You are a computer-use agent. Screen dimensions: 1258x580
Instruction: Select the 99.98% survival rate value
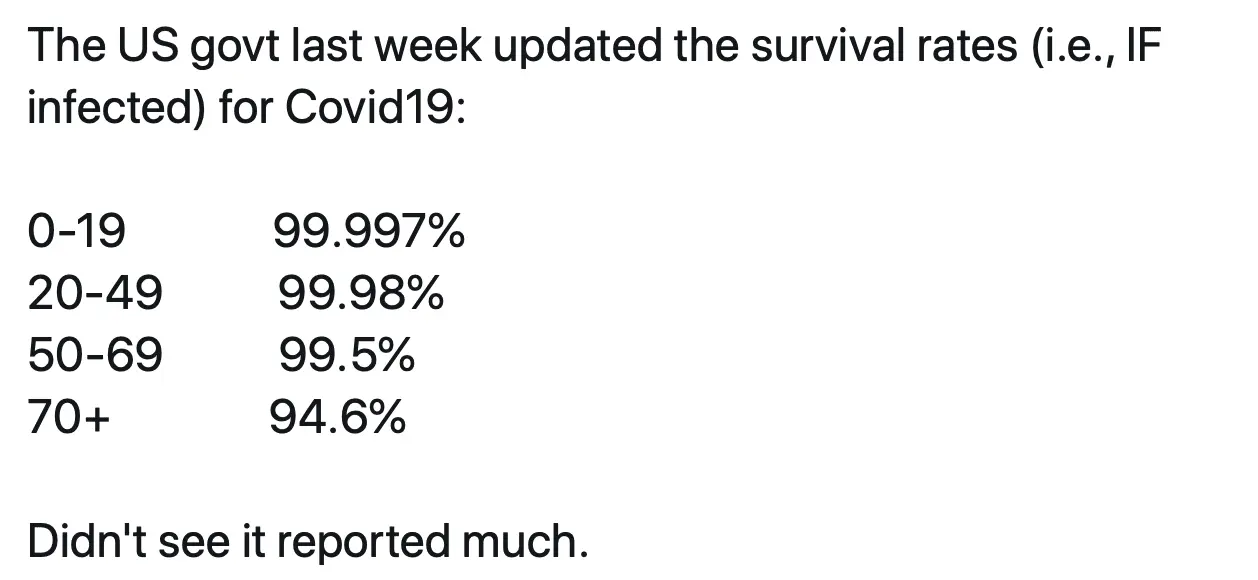click(360, 294)
